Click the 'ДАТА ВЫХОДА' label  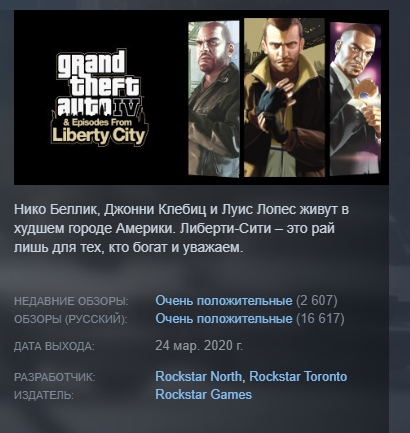click(54, 346)
